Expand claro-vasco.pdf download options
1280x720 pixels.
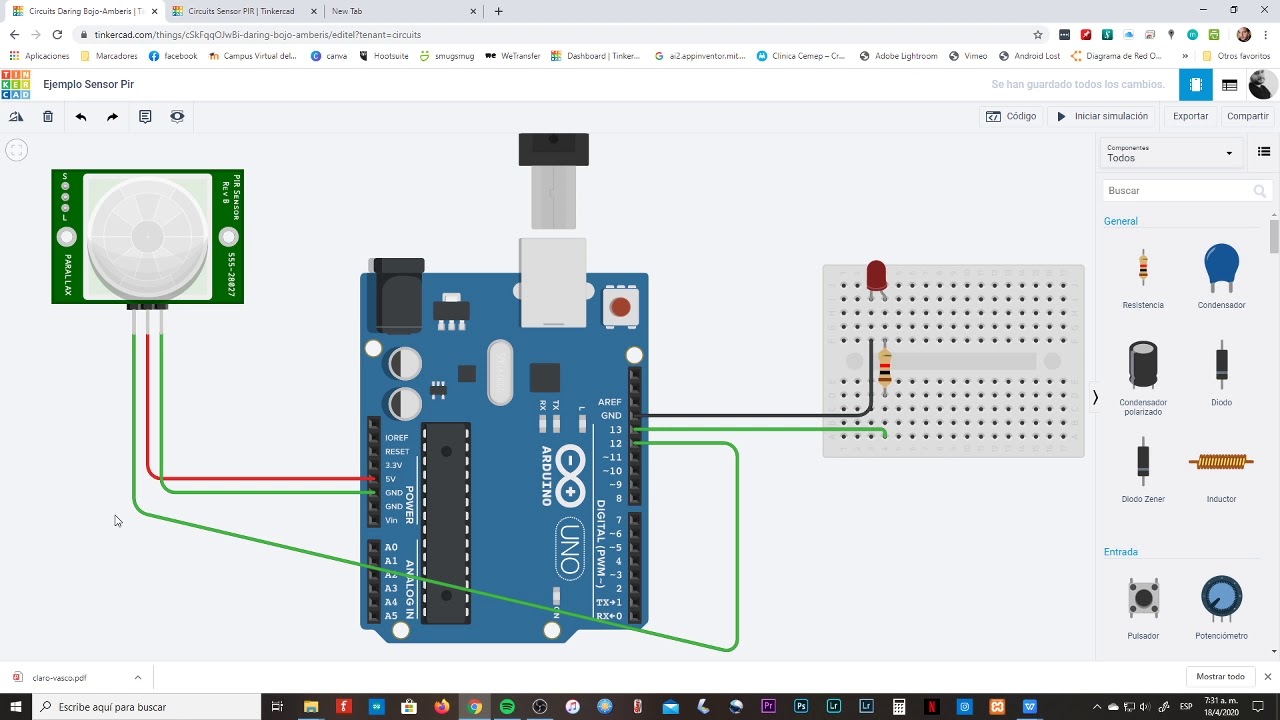click(137, 677)
